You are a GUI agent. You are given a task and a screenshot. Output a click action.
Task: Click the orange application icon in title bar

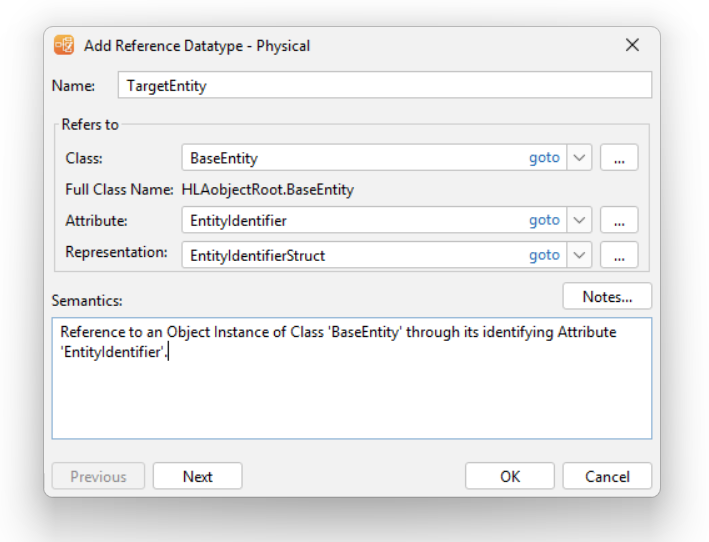point(64,45)
